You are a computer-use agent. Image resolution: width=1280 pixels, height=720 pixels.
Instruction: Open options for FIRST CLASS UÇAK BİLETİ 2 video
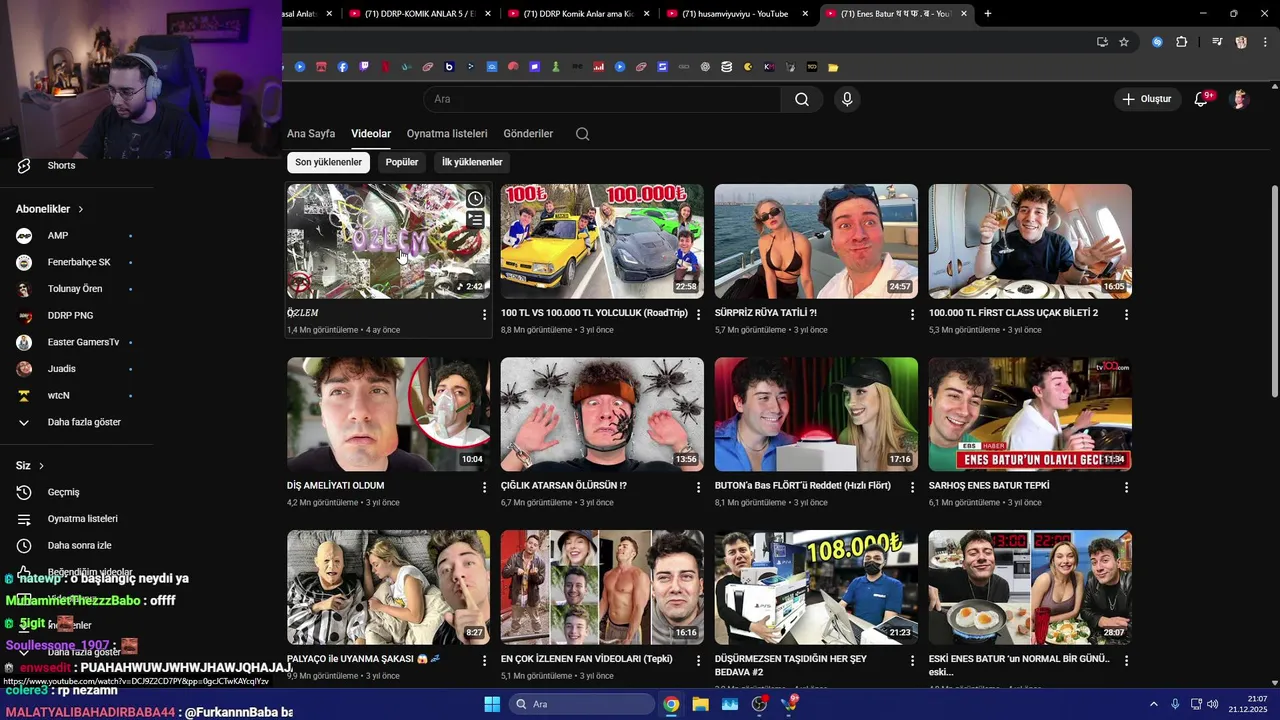[1126, 314]
